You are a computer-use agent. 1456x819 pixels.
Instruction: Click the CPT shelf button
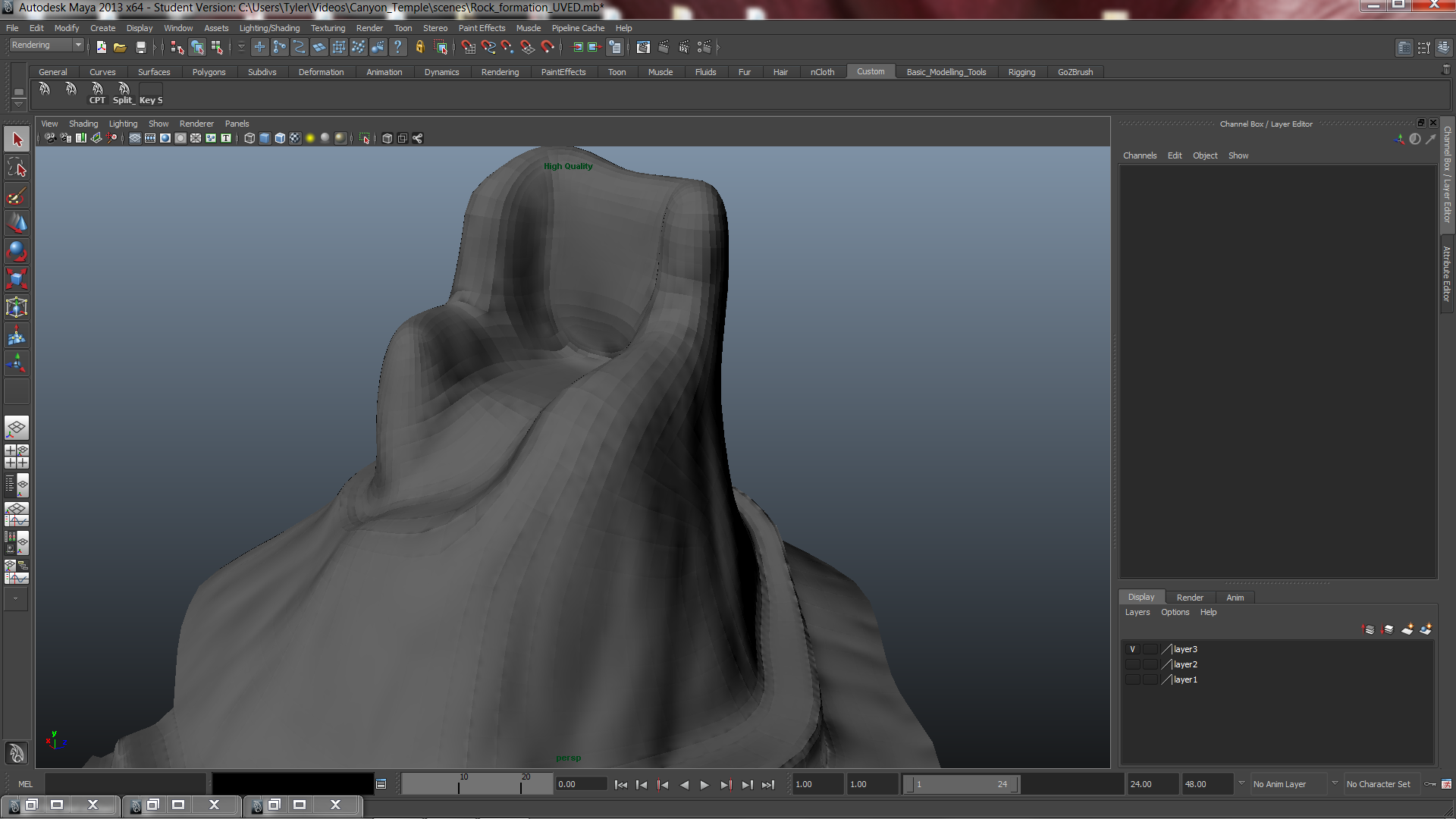point(97,93)
